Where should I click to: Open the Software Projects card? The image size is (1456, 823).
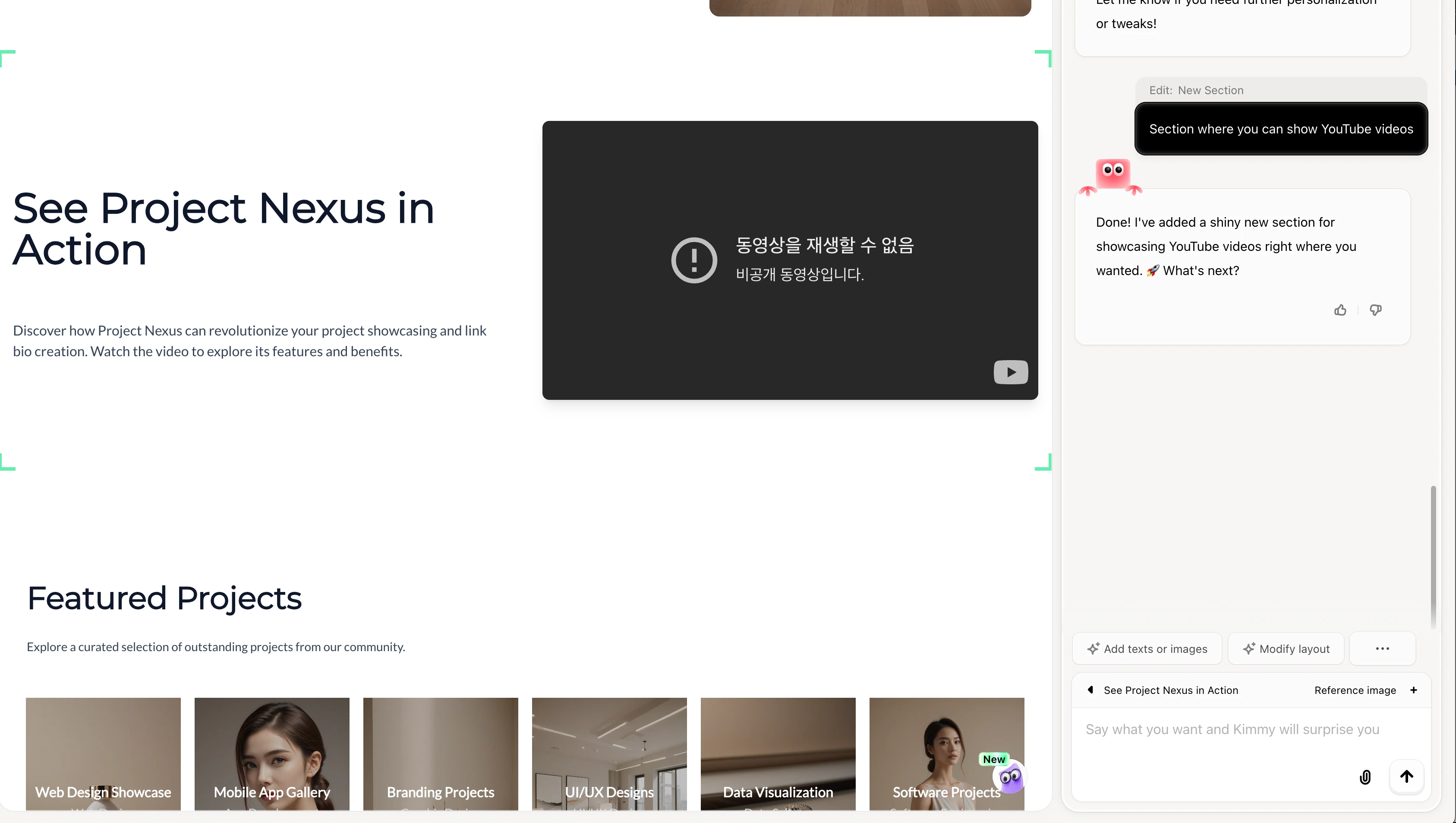947,754
